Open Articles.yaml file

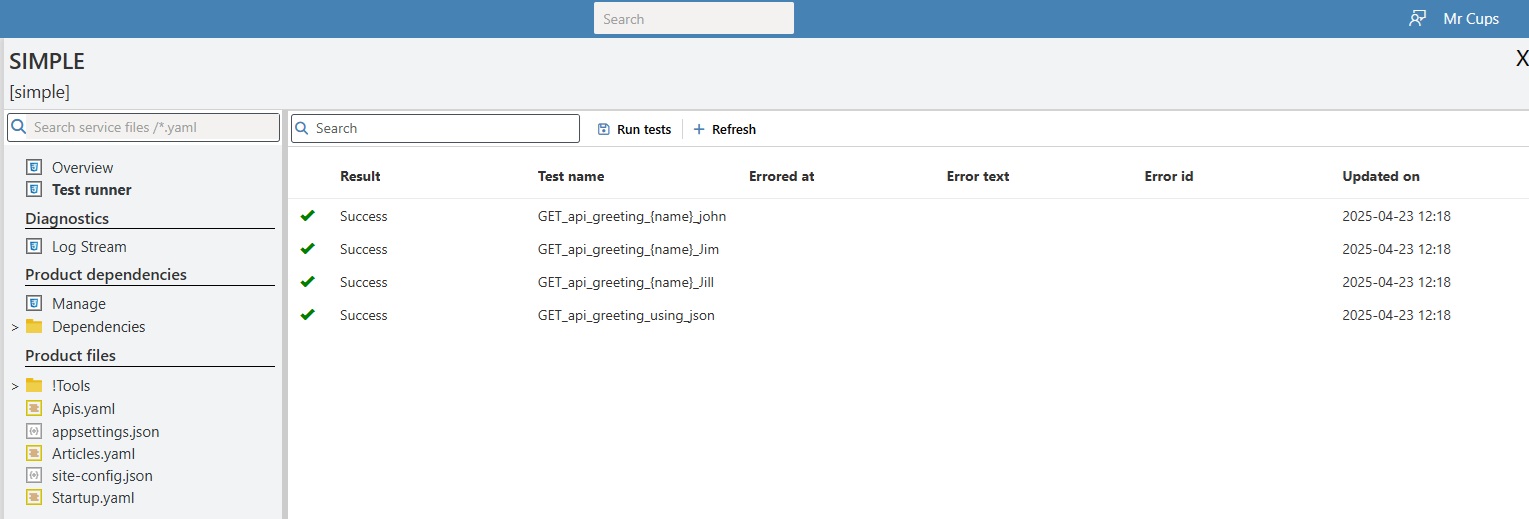point(93,454)
